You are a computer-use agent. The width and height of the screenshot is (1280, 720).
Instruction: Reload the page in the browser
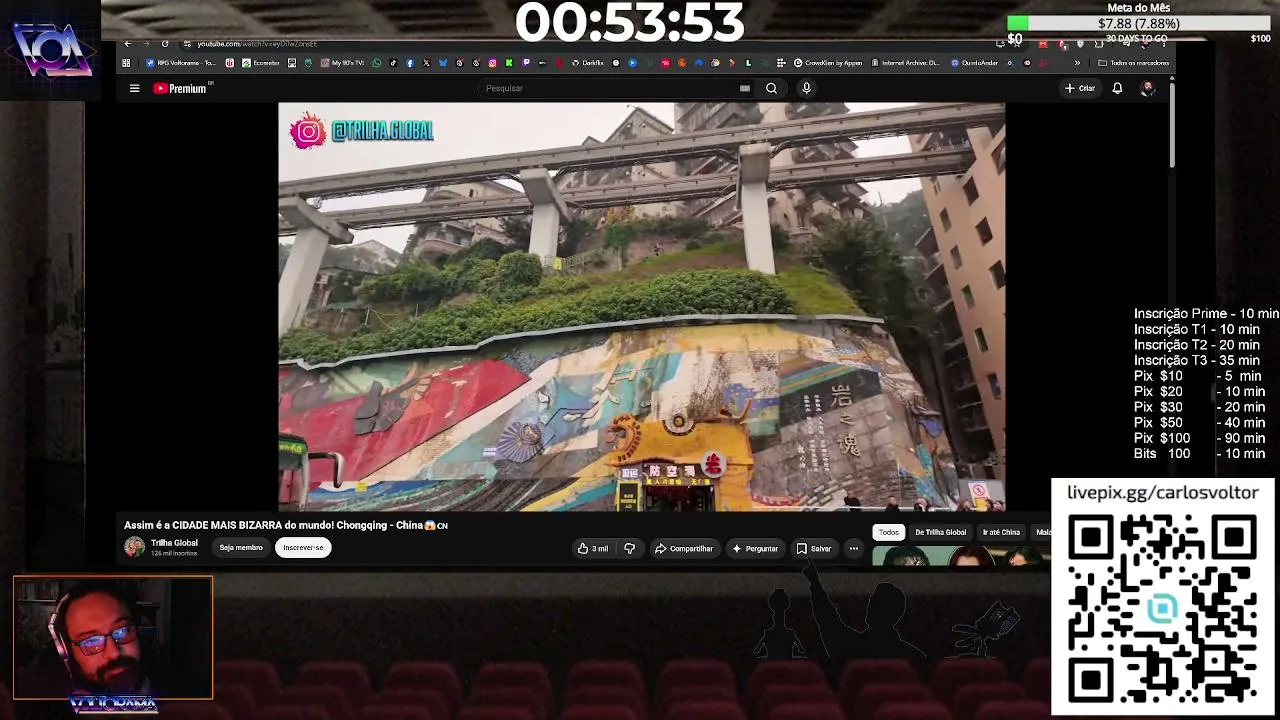tap(165, 44)
